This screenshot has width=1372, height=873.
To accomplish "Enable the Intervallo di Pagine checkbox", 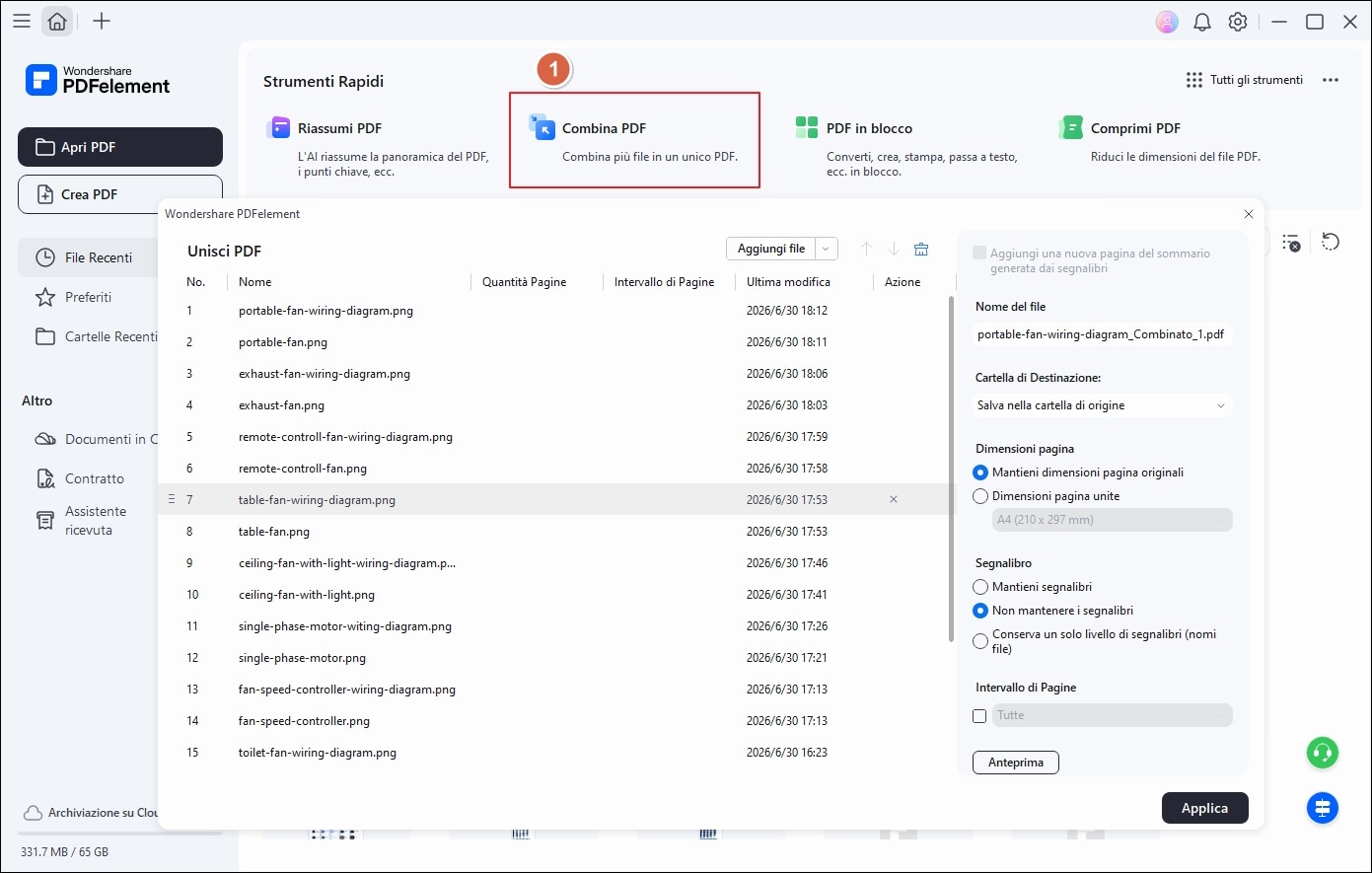I will [979, 716].
